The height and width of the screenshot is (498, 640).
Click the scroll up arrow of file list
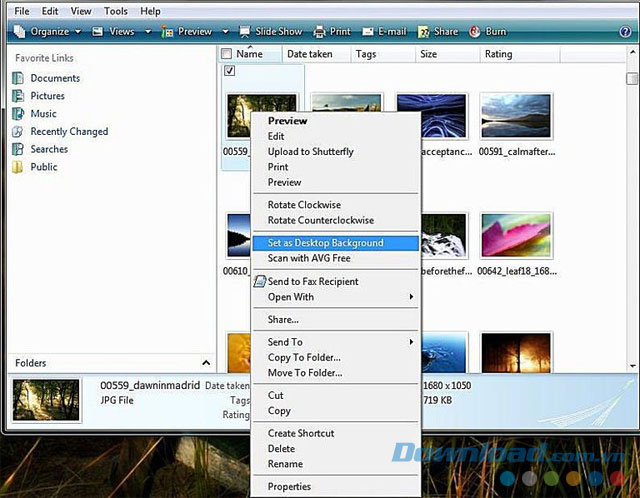click(632, 52)
